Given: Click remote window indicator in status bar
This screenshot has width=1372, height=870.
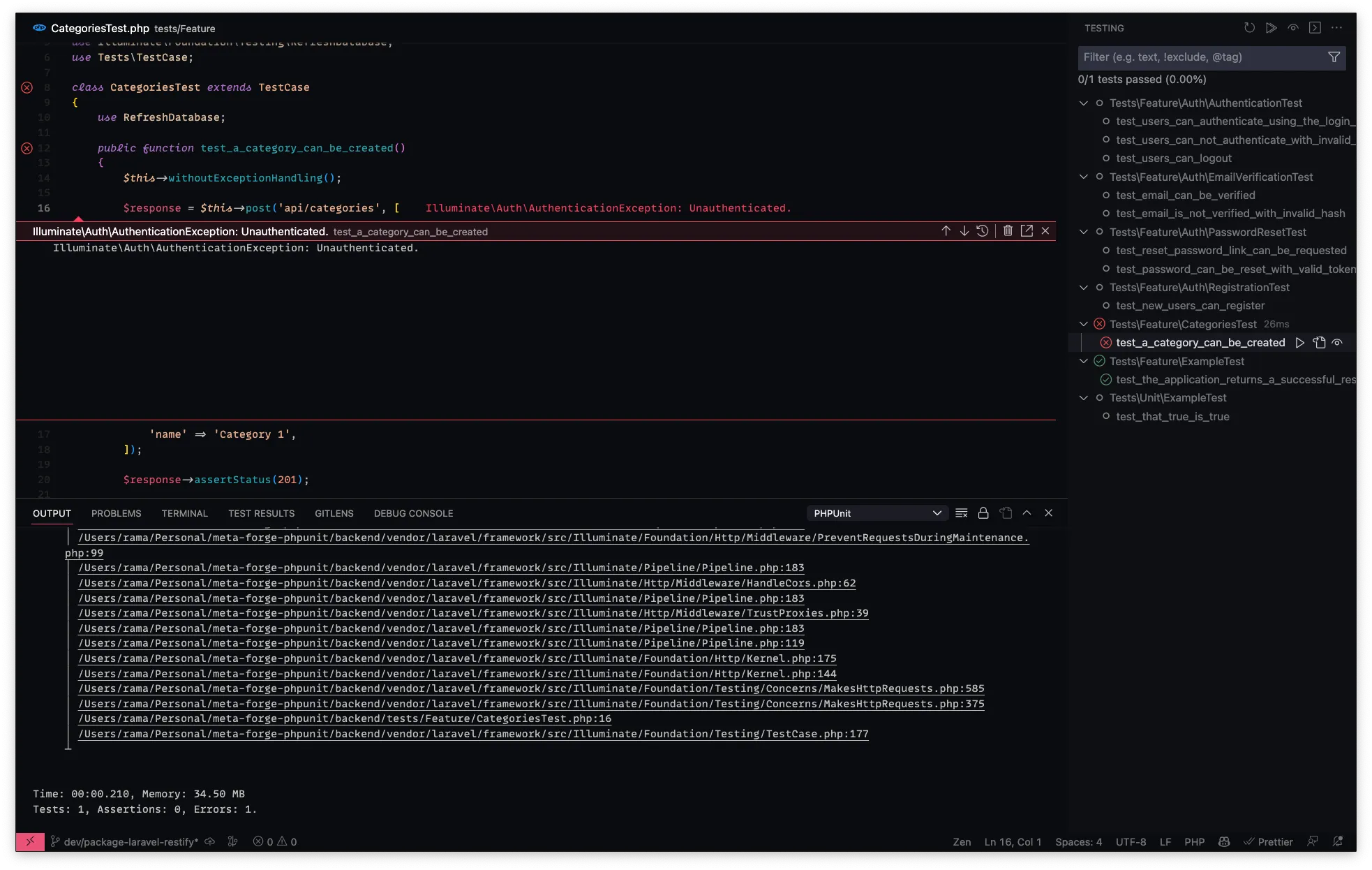Looking at the screenshot, I should [x=30, y=842].
